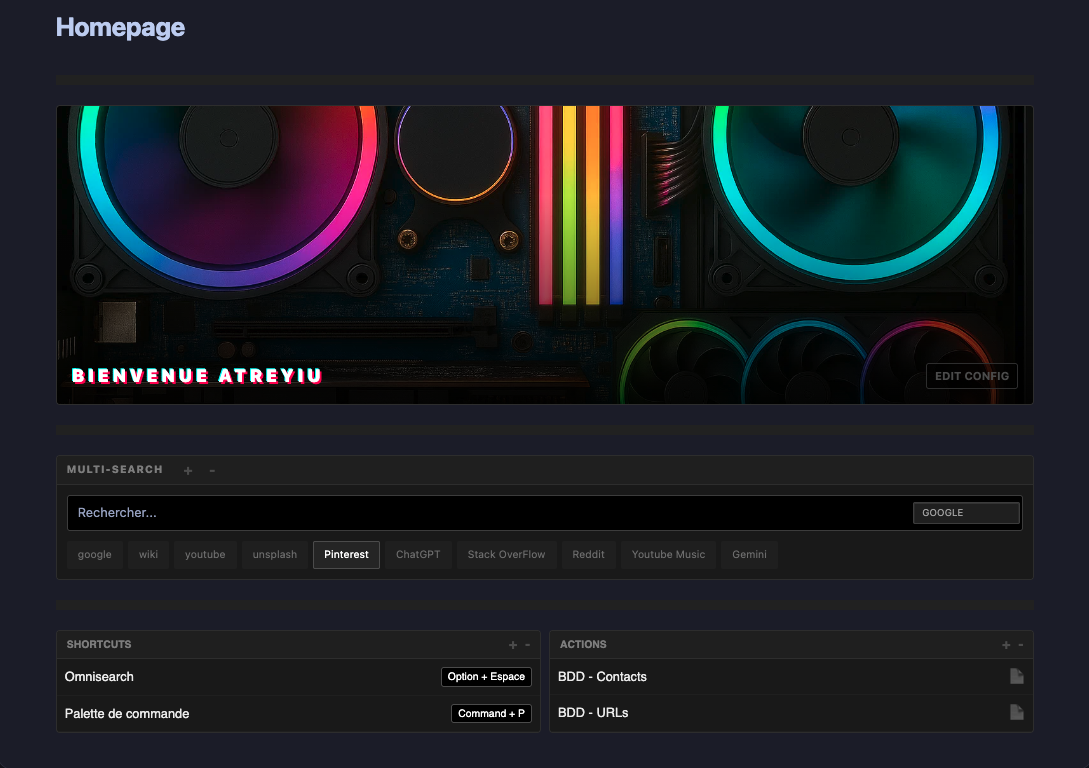Open the GOOGLE search engine dropdown
Image resolution: width=1089 pixels, height=768 pixels.
point(965,513)
